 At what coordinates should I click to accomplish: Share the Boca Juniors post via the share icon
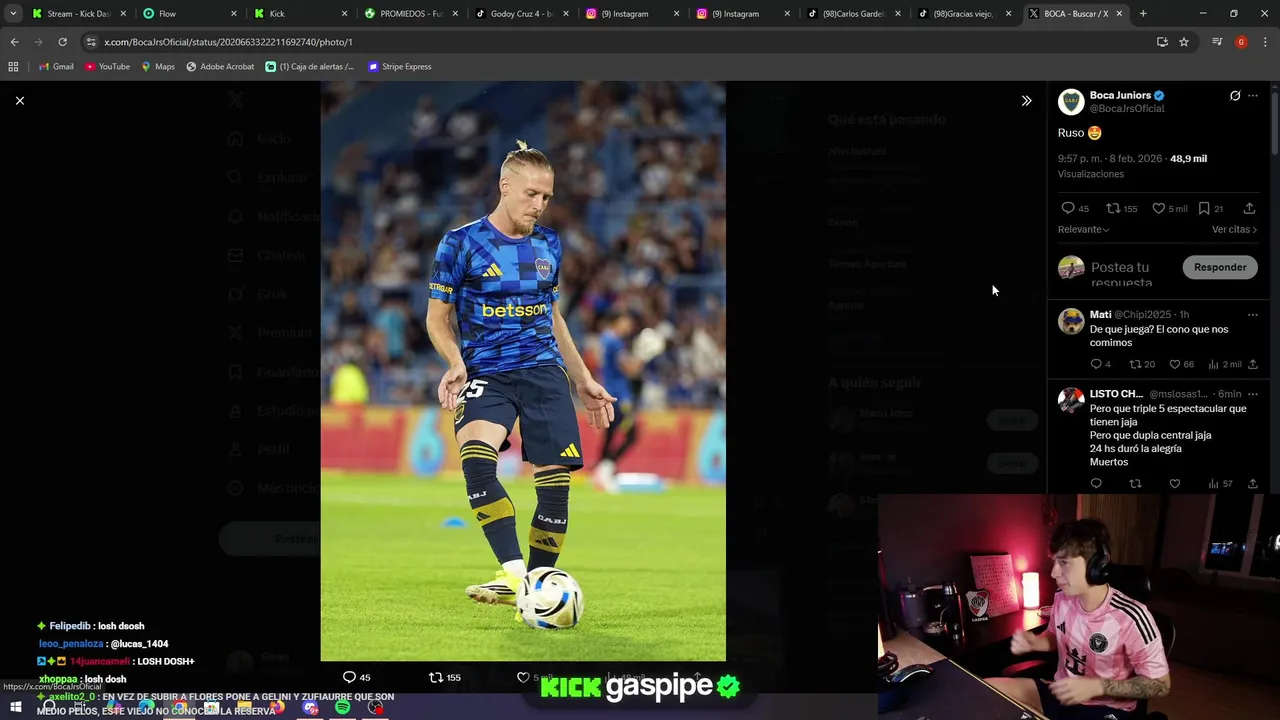coord(1249,208)
